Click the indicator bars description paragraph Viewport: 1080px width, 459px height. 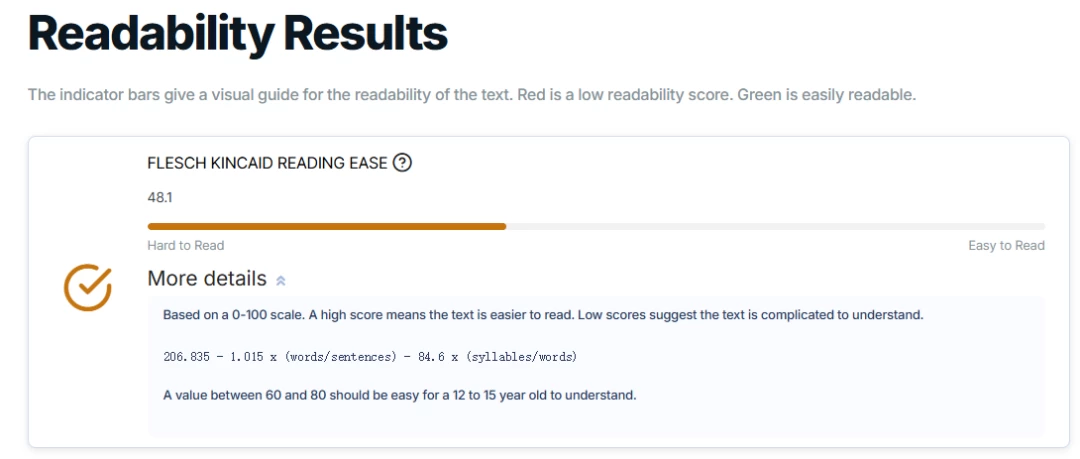point(472,94)
